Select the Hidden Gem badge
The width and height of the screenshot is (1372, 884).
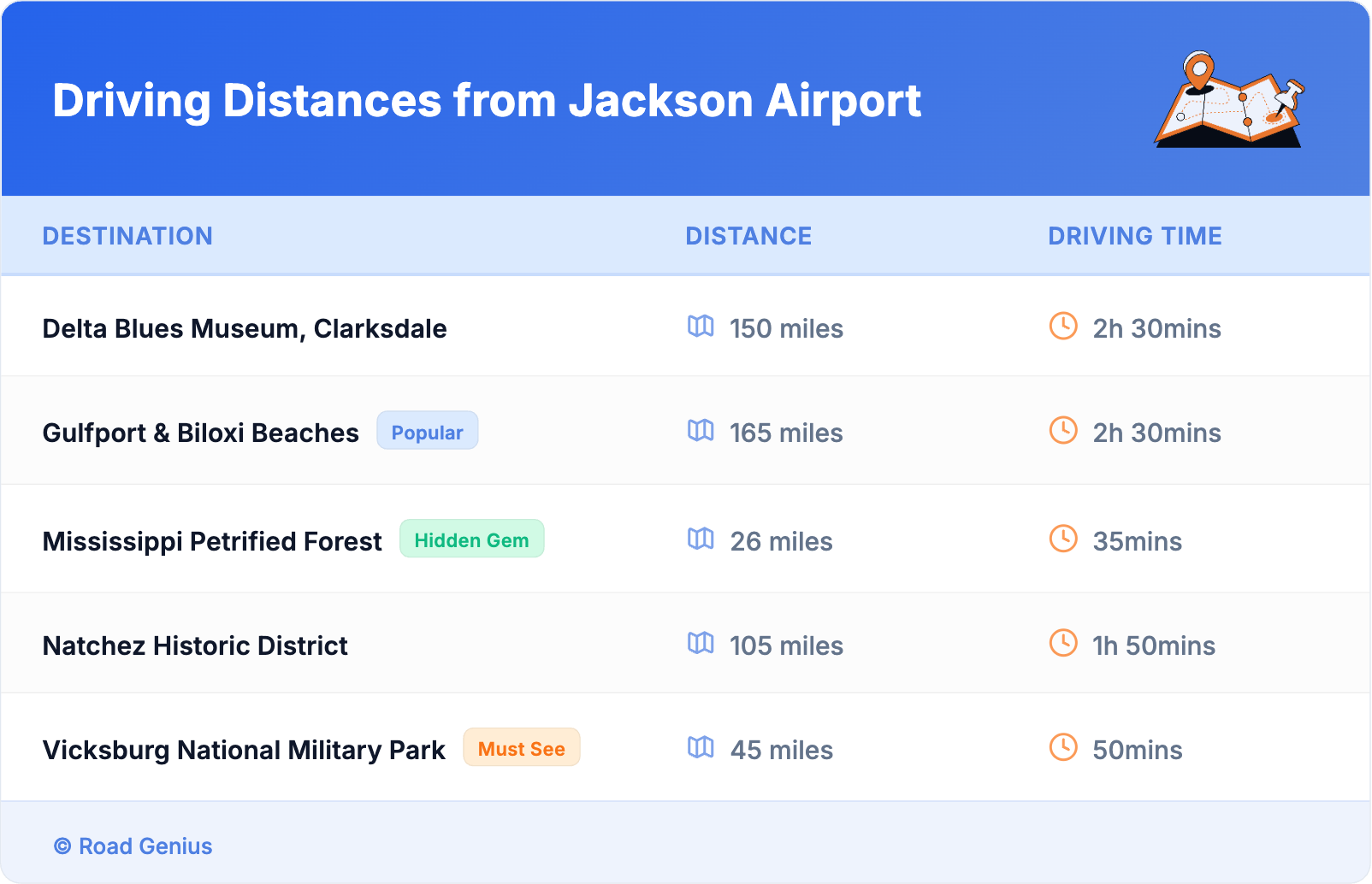[x=471, y=539]
